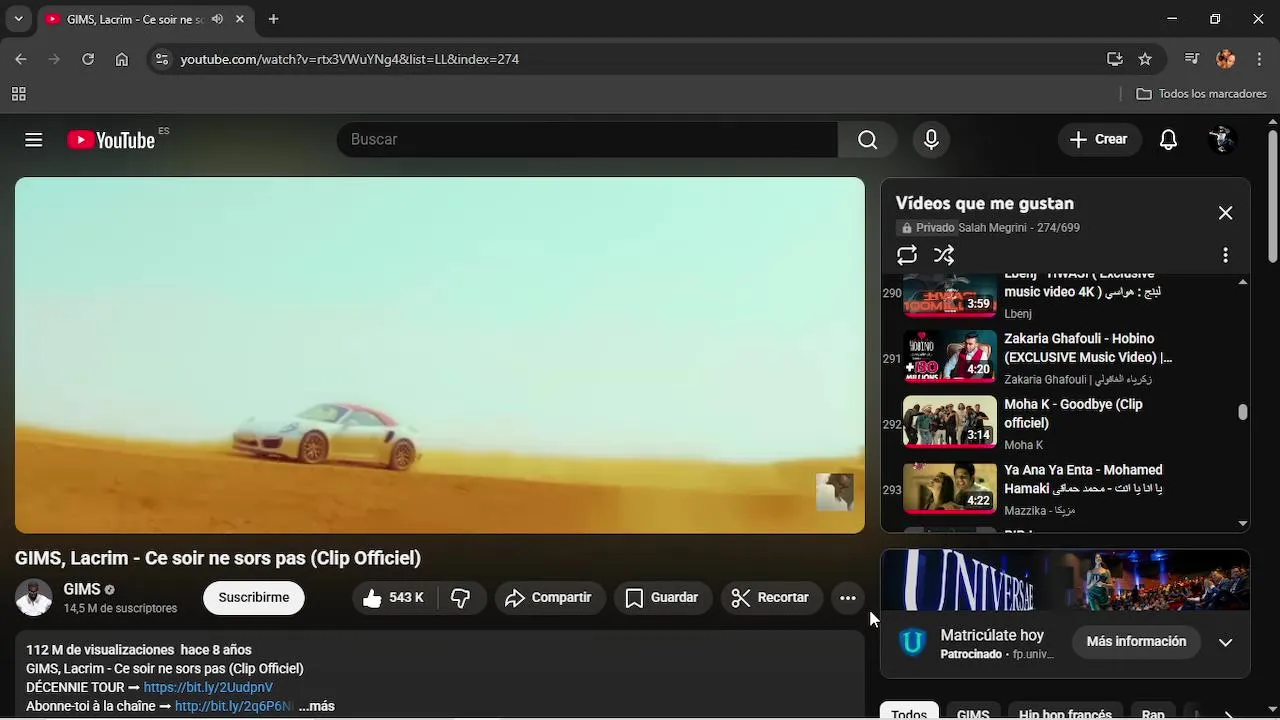
Task: Open the tab search dropdown arrow
Action: pos(18,19)
